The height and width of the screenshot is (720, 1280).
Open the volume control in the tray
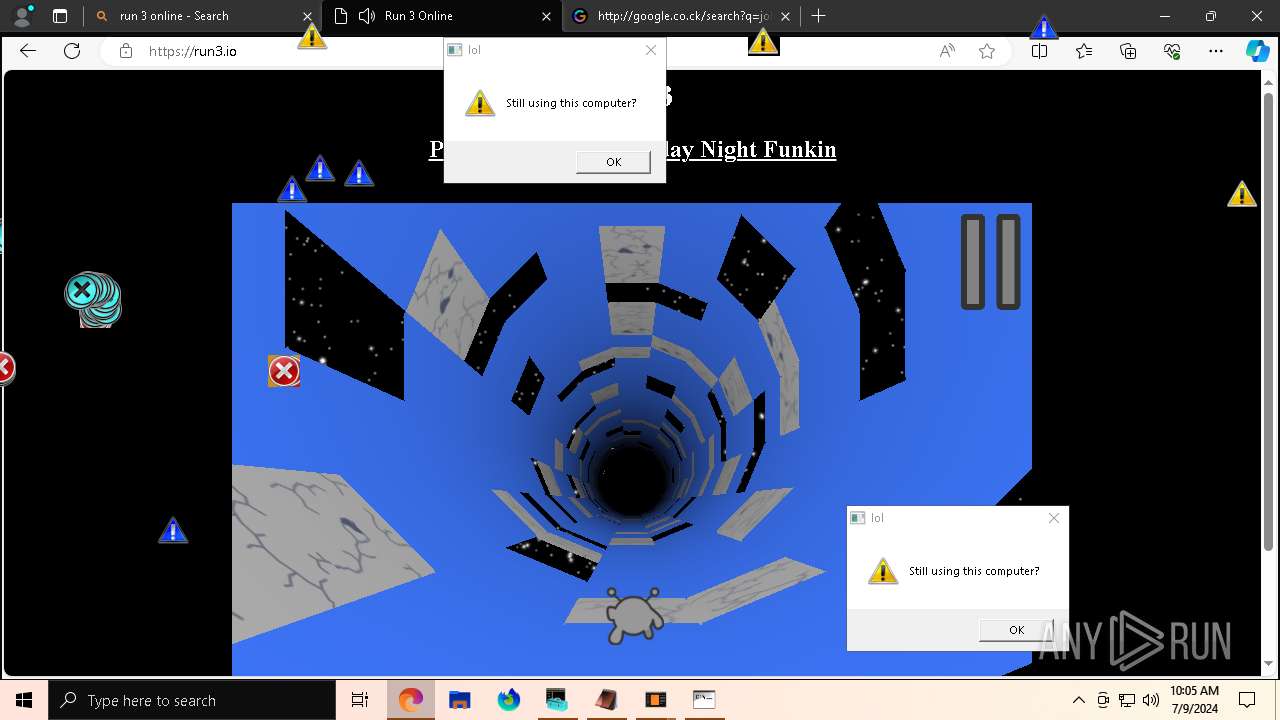click(x=1151, y=700)
